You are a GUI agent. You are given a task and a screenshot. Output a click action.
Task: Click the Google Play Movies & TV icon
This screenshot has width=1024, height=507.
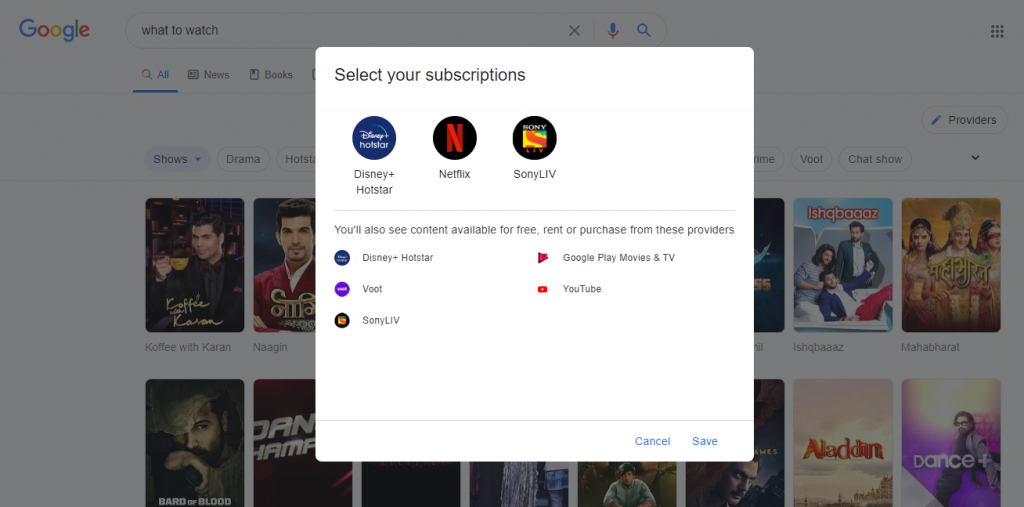[543, 257]
